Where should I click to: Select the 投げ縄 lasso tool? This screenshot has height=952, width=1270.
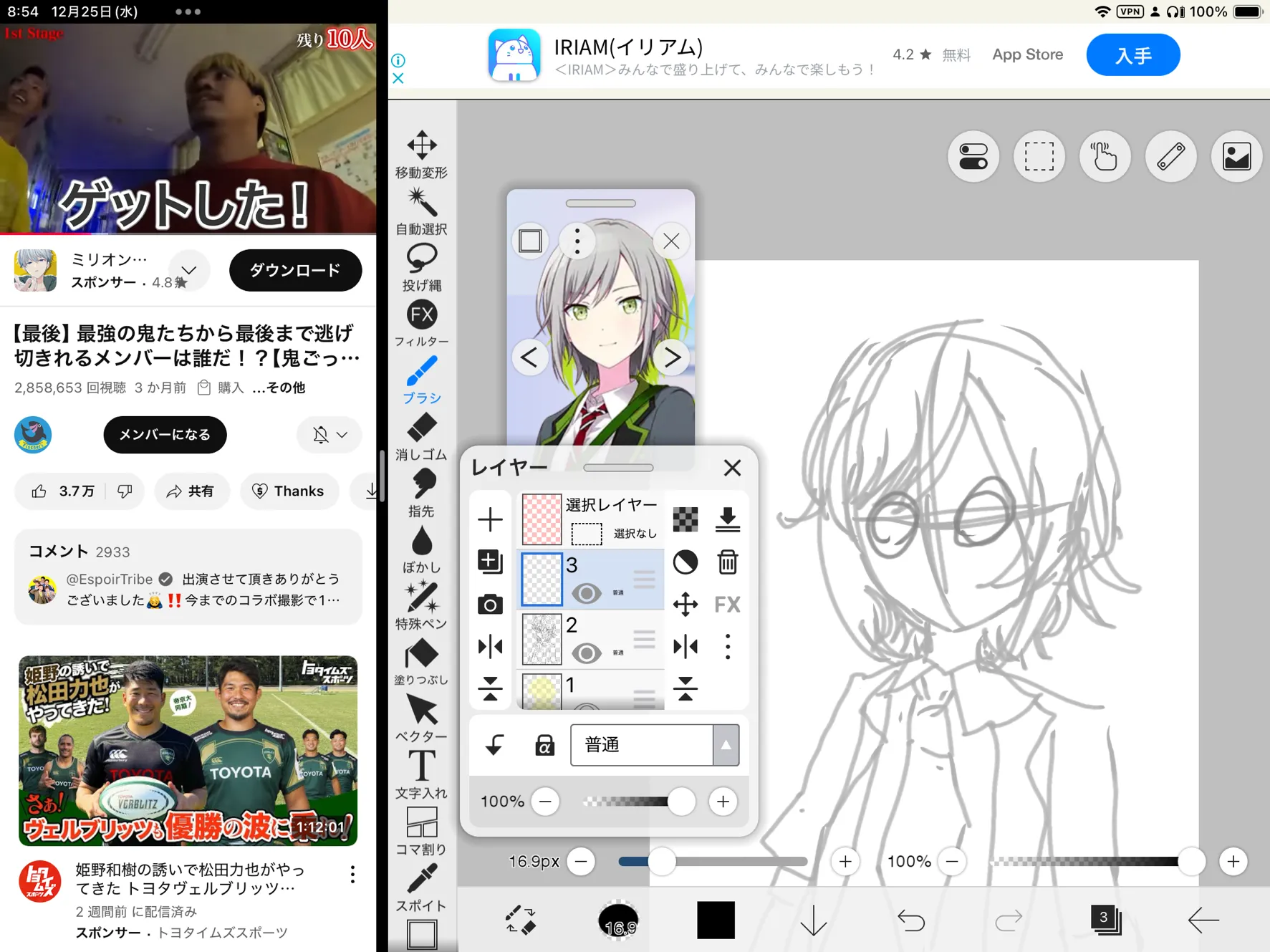tap(422, 268)
